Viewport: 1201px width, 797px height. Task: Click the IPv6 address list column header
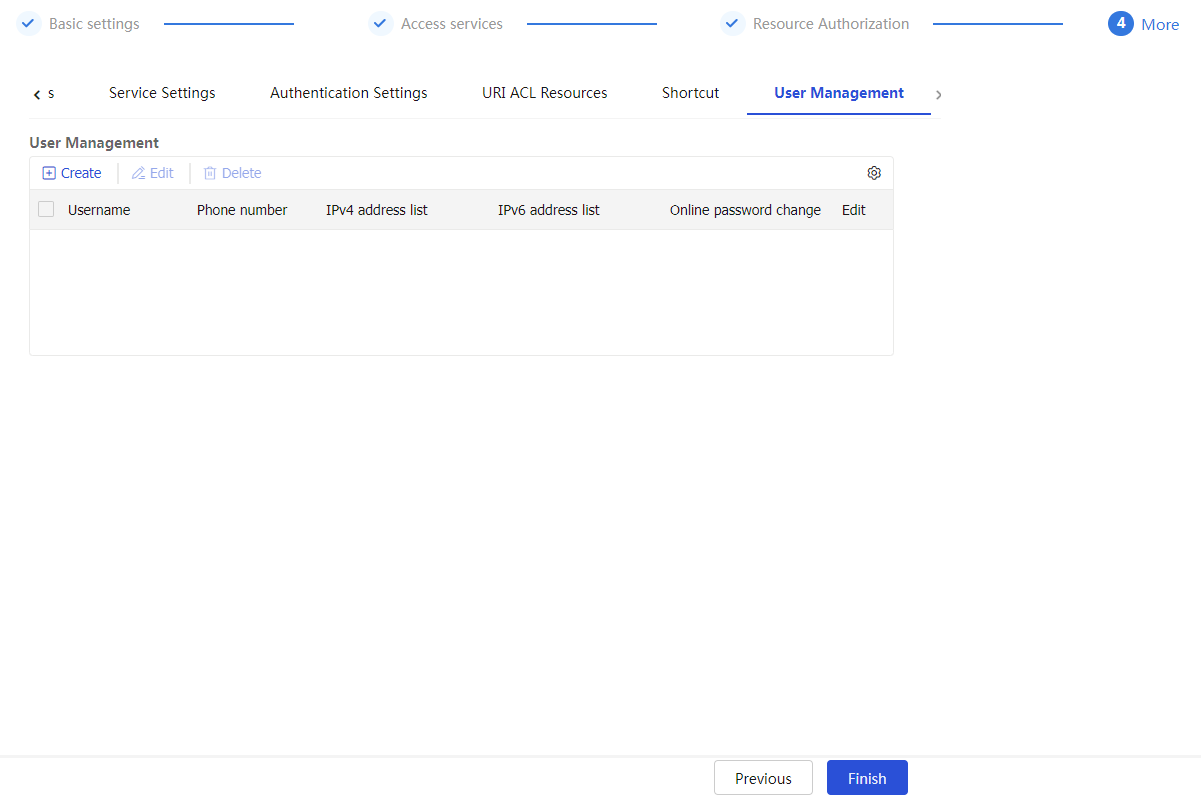[549, 210]
